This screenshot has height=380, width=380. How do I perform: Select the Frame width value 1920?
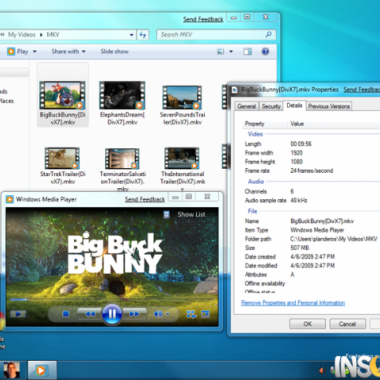(x=297, y=153)
